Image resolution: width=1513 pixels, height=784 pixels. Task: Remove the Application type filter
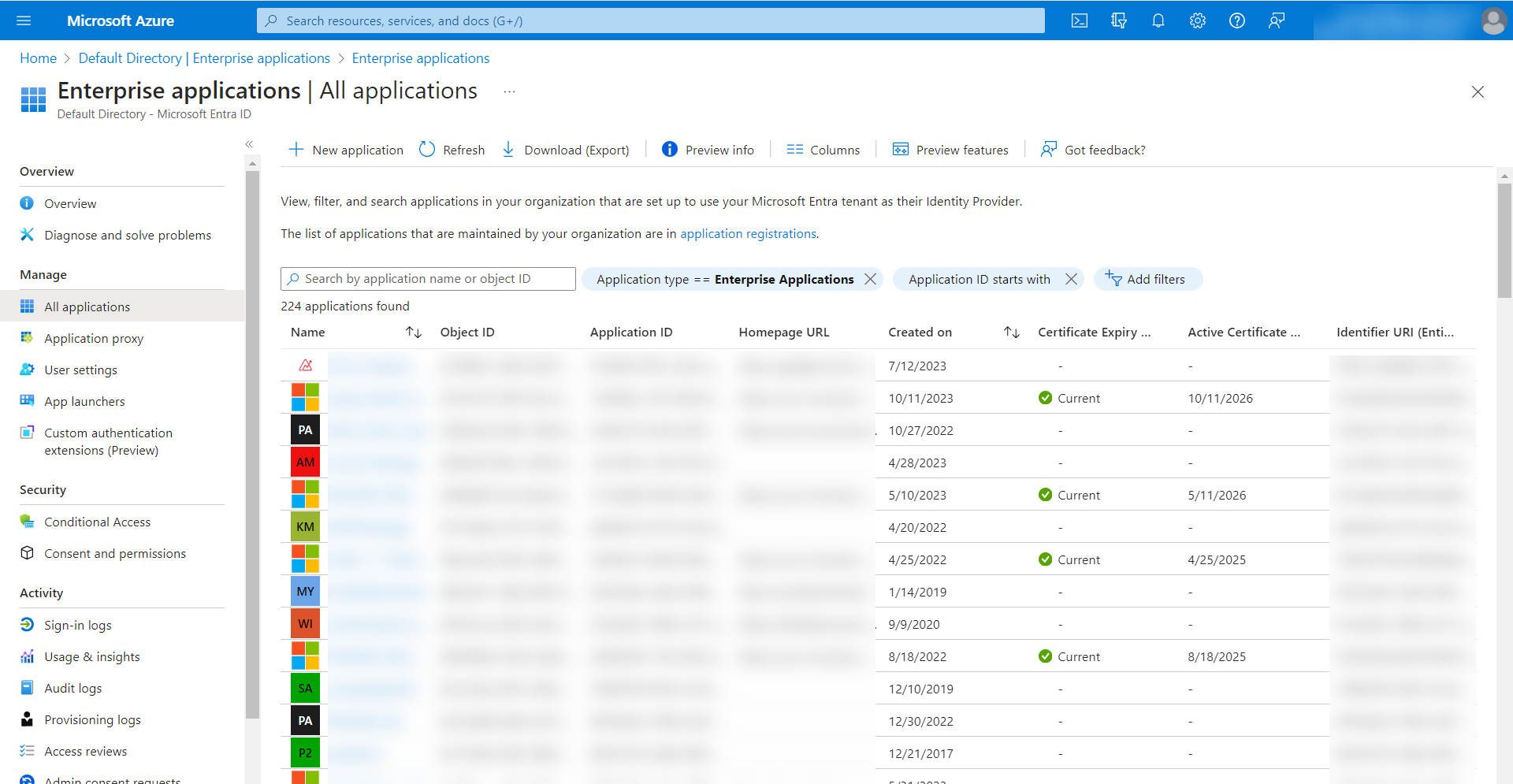pos(870,279)
